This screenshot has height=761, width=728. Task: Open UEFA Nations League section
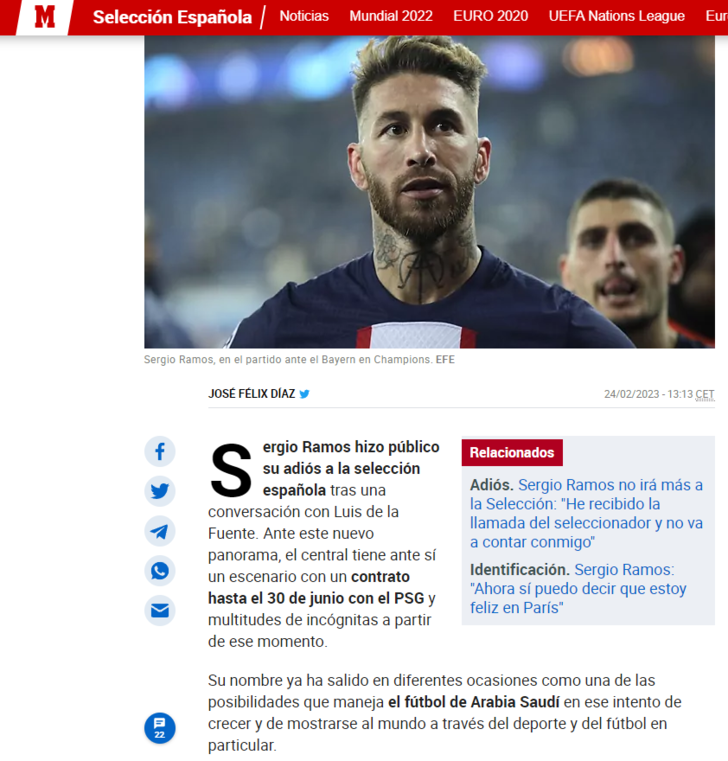pyautogui.click(x=616, y=16)
